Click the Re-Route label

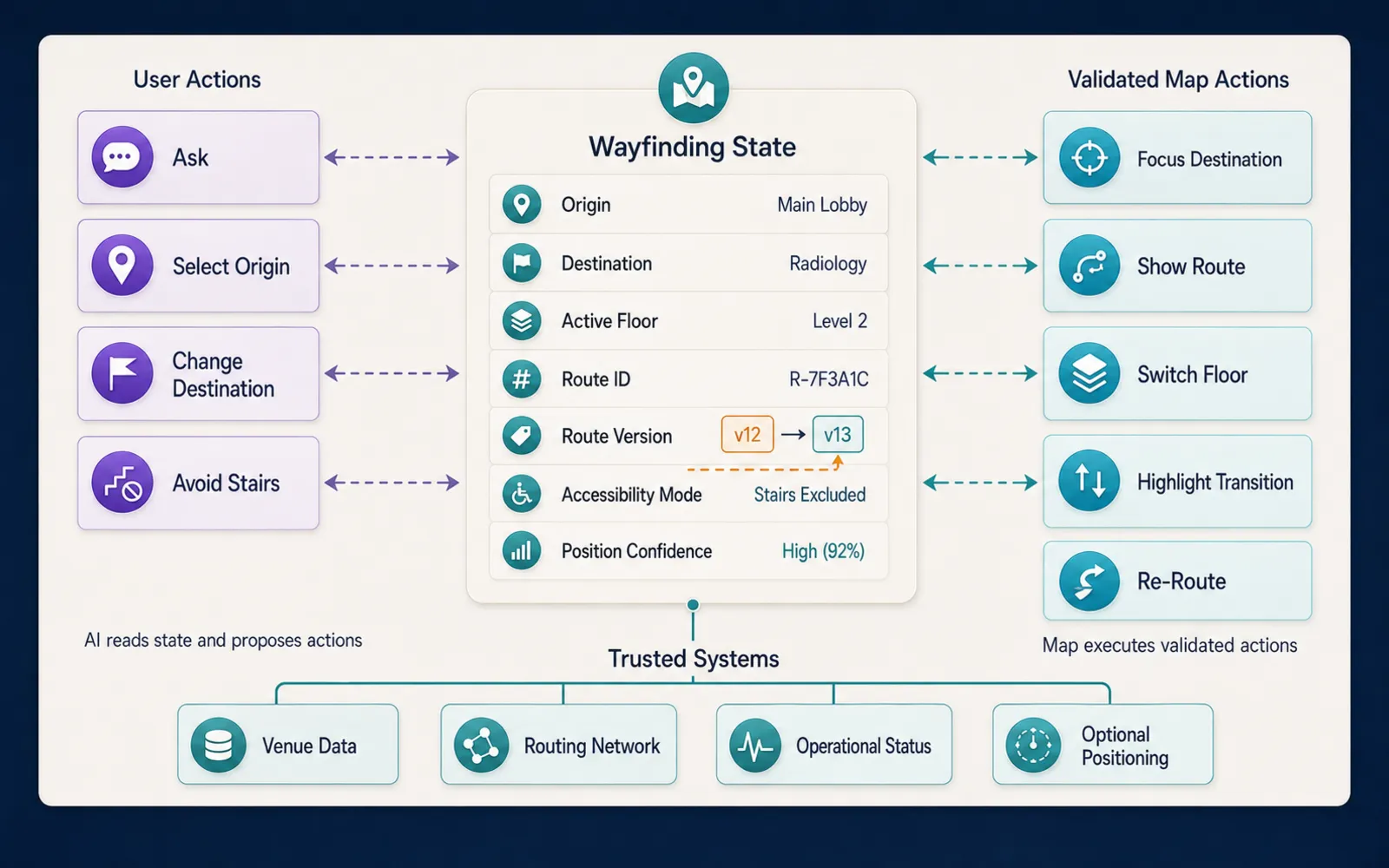1182,581
